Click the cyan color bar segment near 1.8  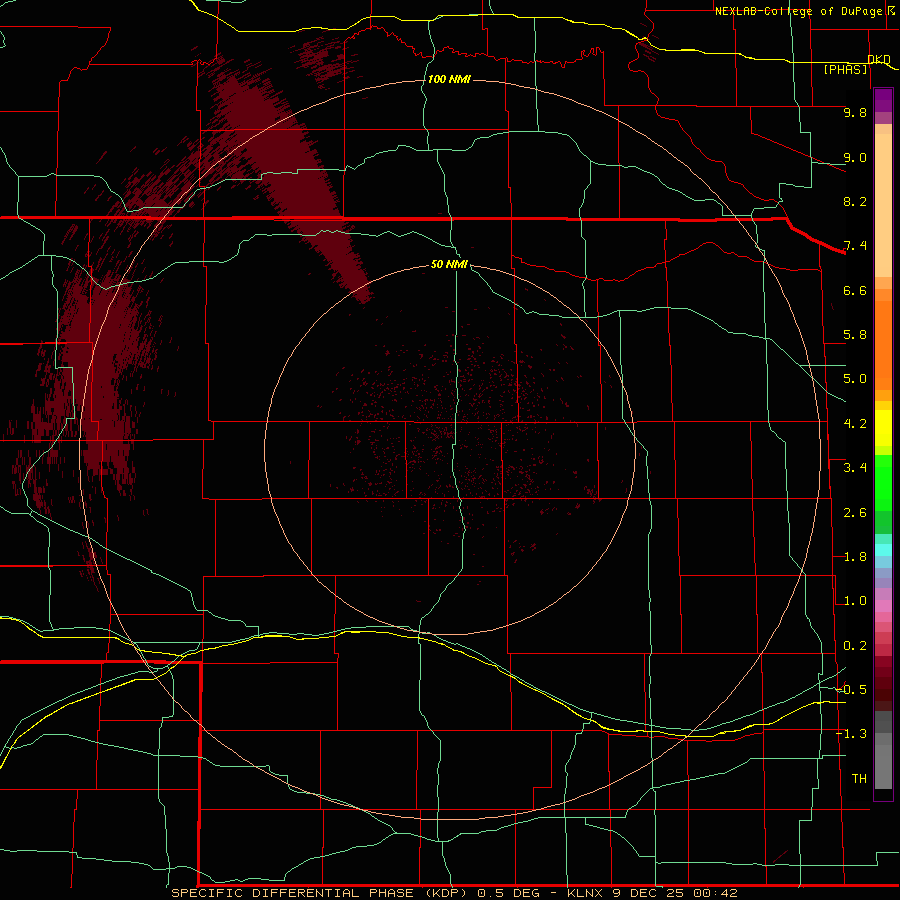click(883, 550)
